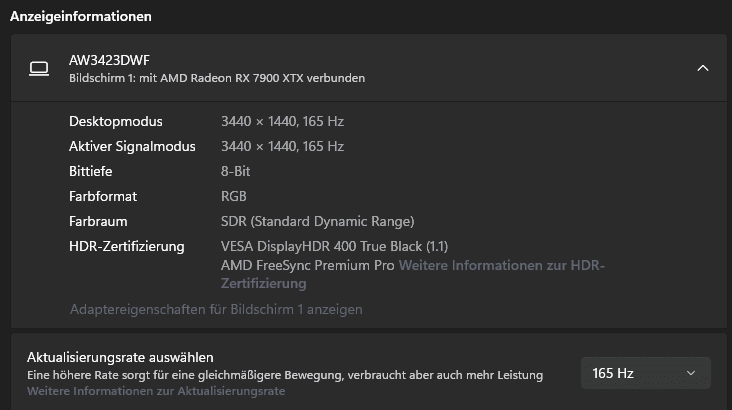The height and width of the screenshot is (410, 732).
Task: Open Adaptereigenschaften für Bildschirm 1 anzeigen link
Action: 216,309
